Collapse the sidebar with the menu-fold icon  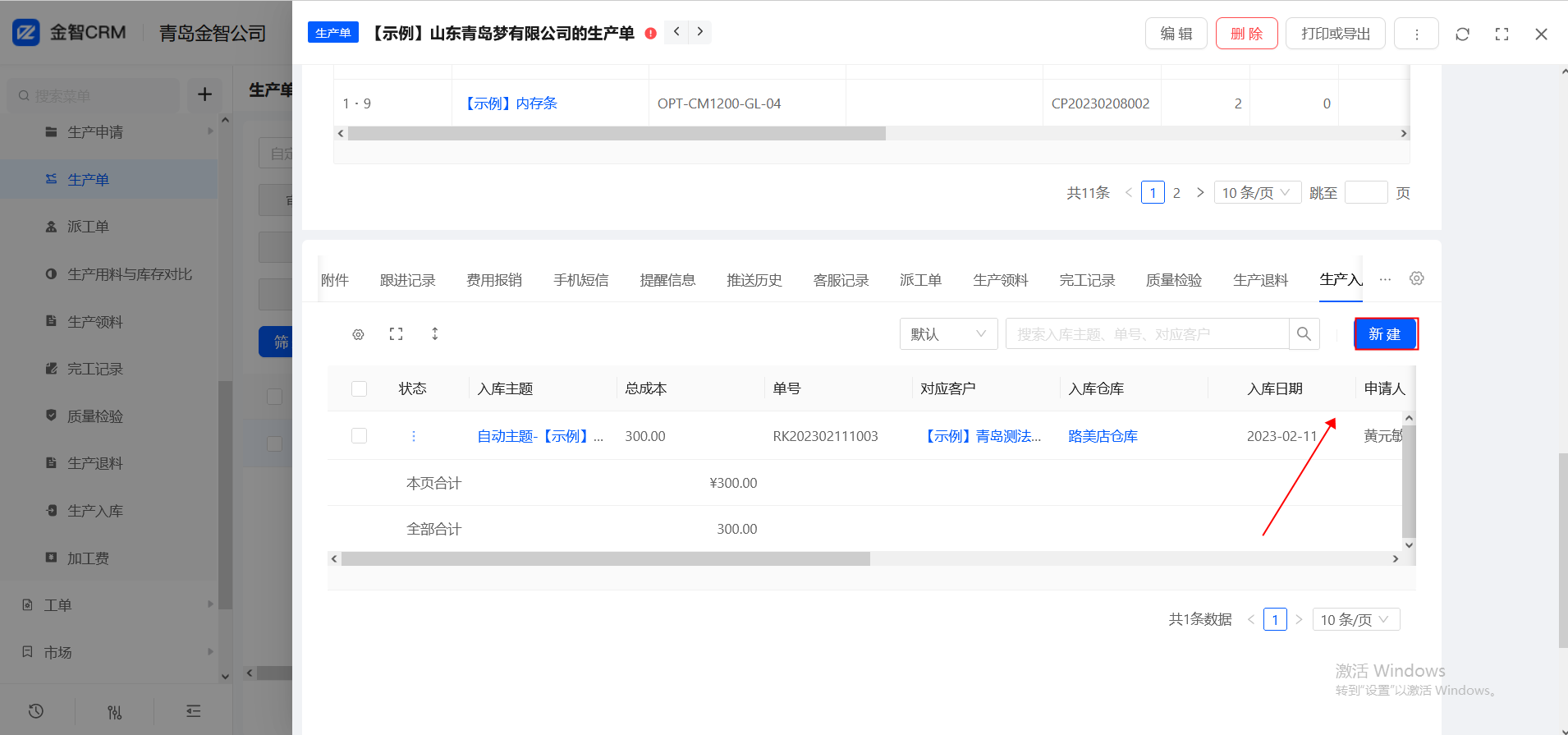[x=194, y=711]
